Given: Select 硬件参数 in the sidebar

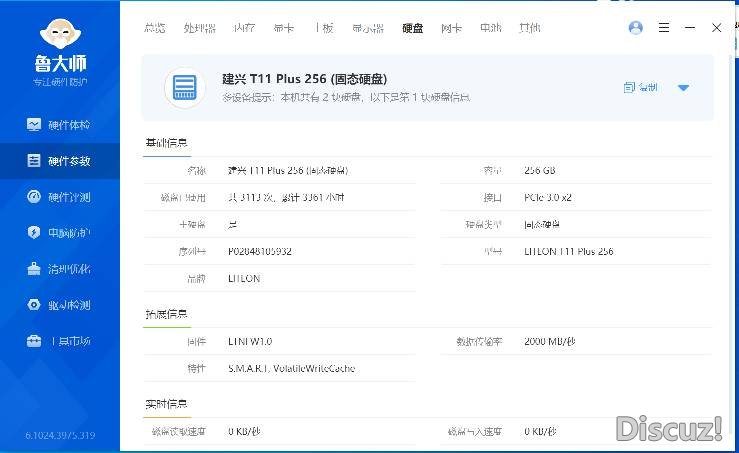Looking at the screenshot, I should 58,161.
